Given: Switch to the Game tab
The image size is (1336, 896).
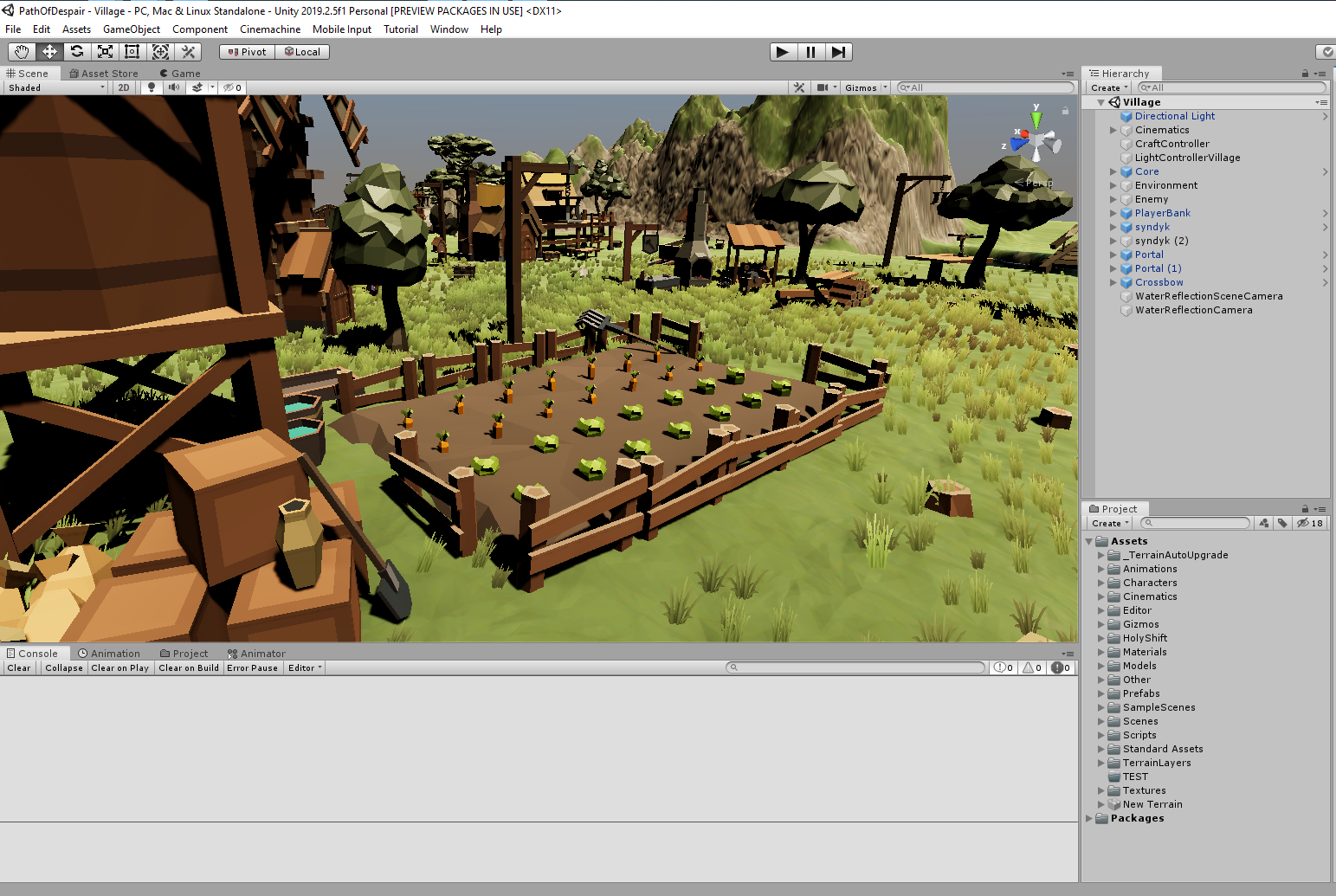Looking at the screenshot, I should pos(180,74).
